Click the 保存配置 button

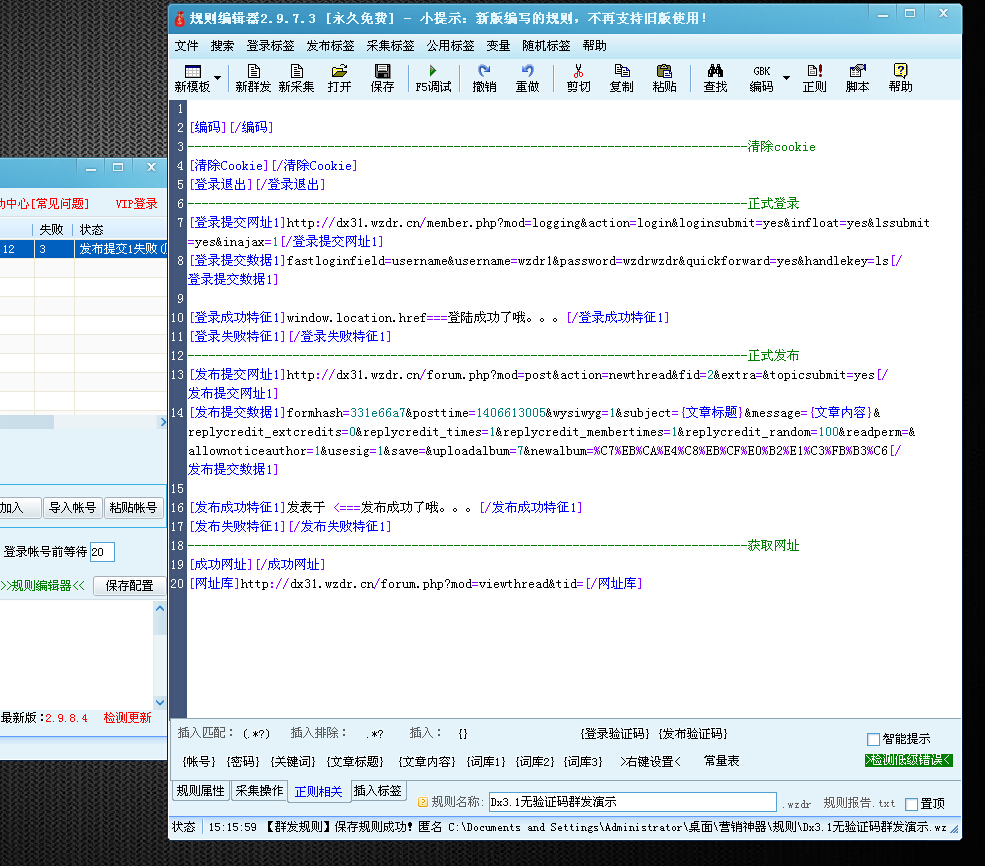129,586
